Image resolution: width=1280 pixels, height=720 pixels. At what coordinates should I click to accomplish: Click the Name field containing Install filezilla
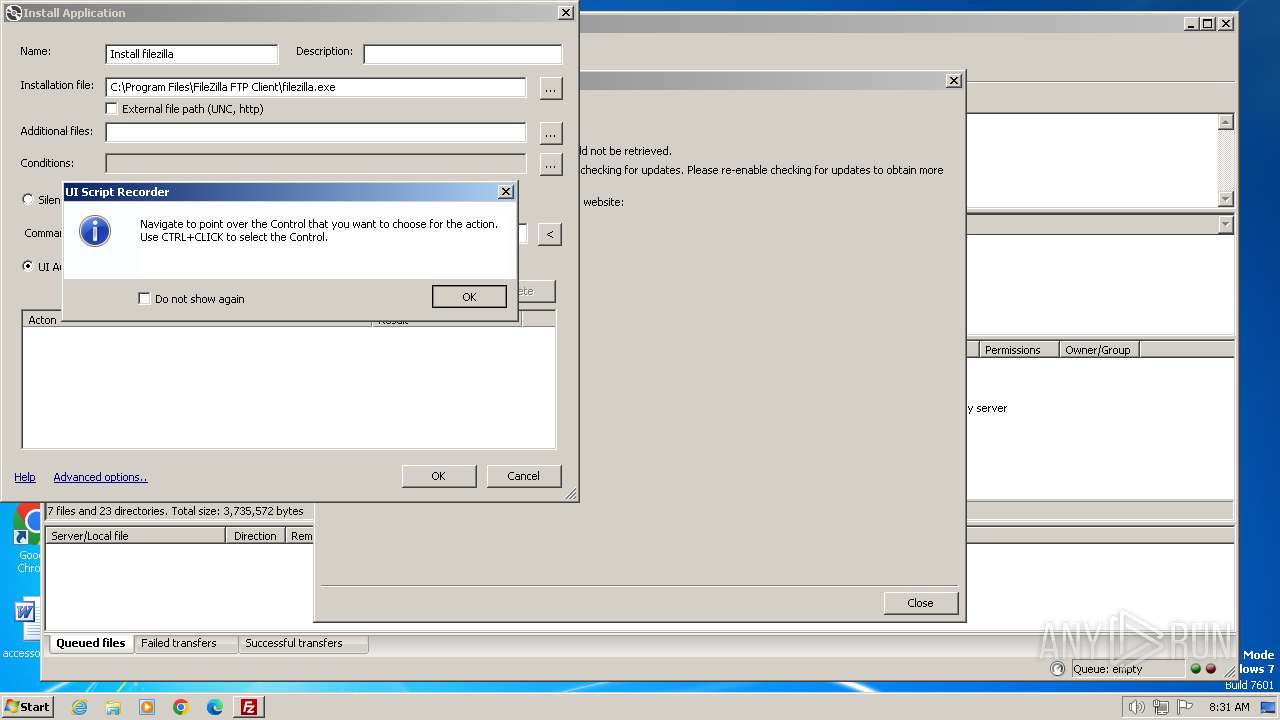click(x=192, y=54)
